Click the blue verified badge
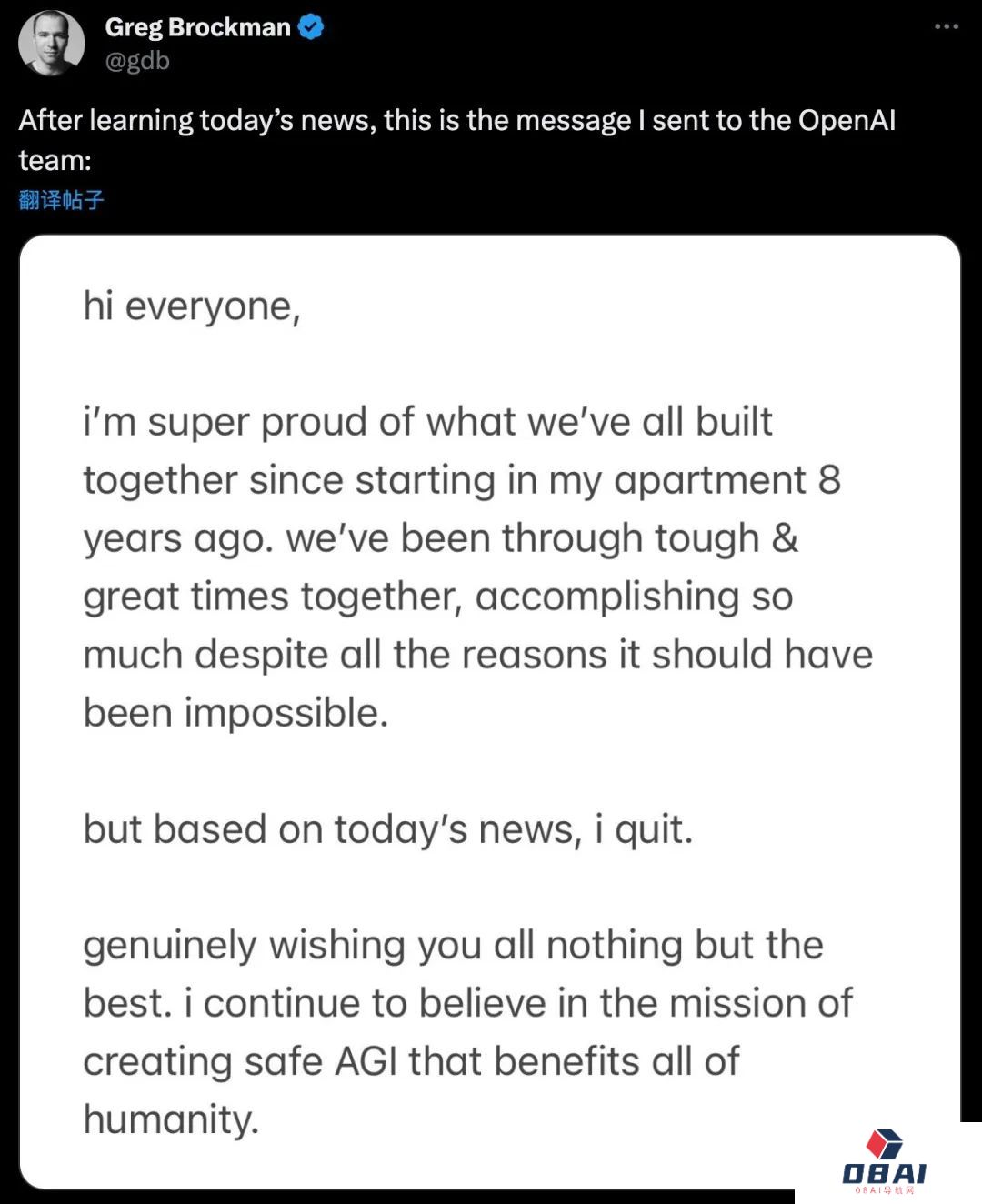The width and height of the screenshot is (982, 1204). (311, 27)
